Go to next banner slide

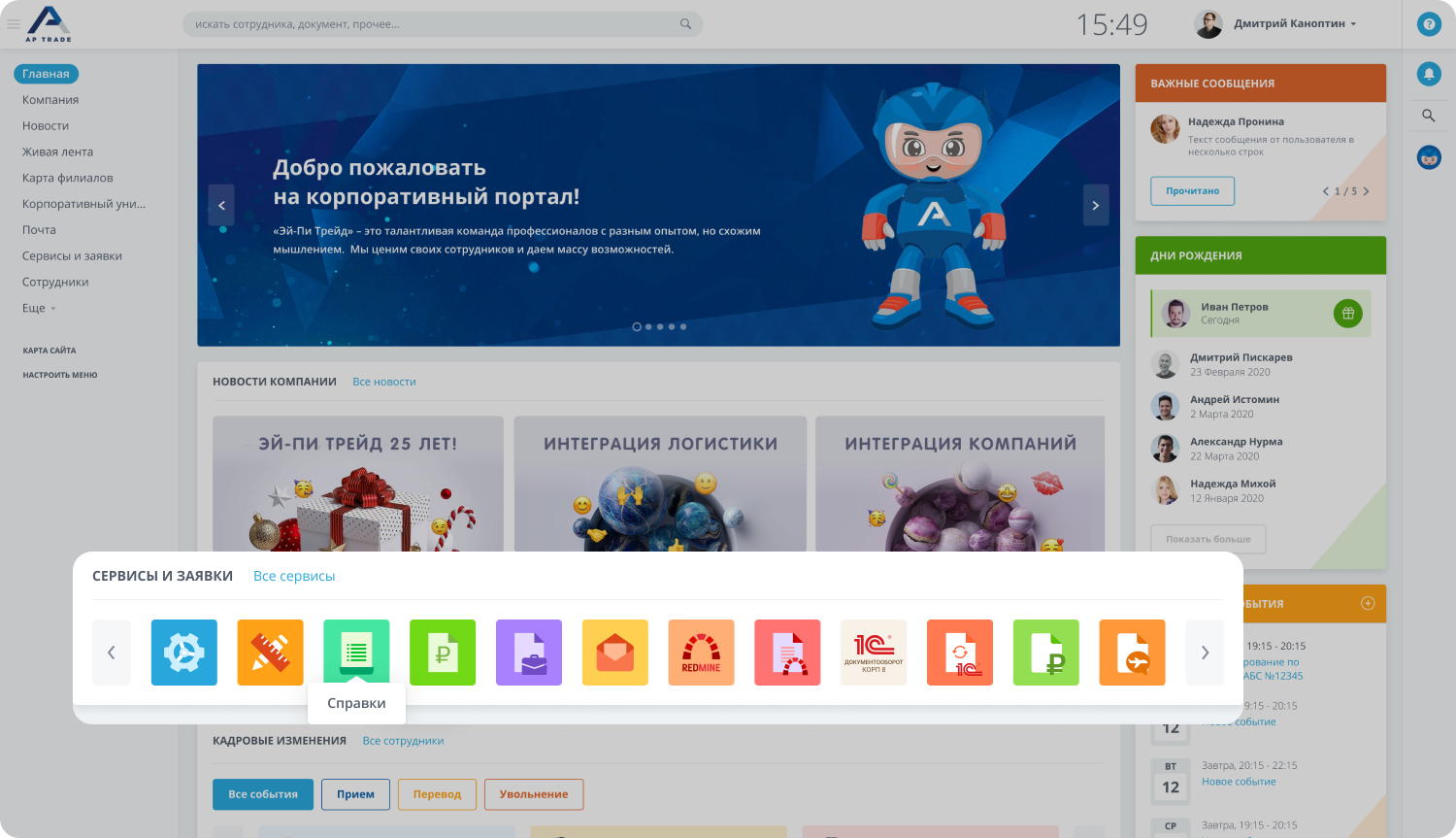point(1096,205)
